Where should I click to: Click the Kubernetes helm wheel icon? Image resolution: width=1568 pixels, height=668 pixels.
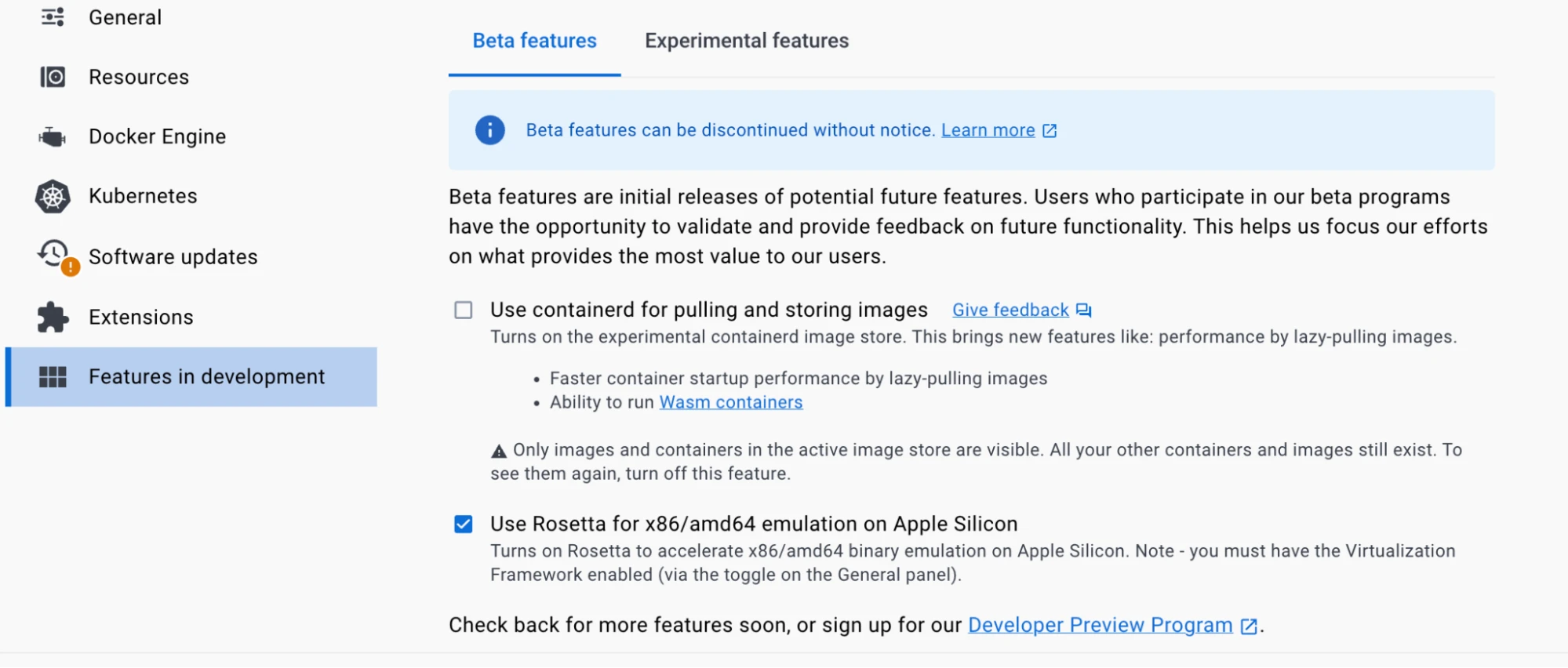point(53,197)
